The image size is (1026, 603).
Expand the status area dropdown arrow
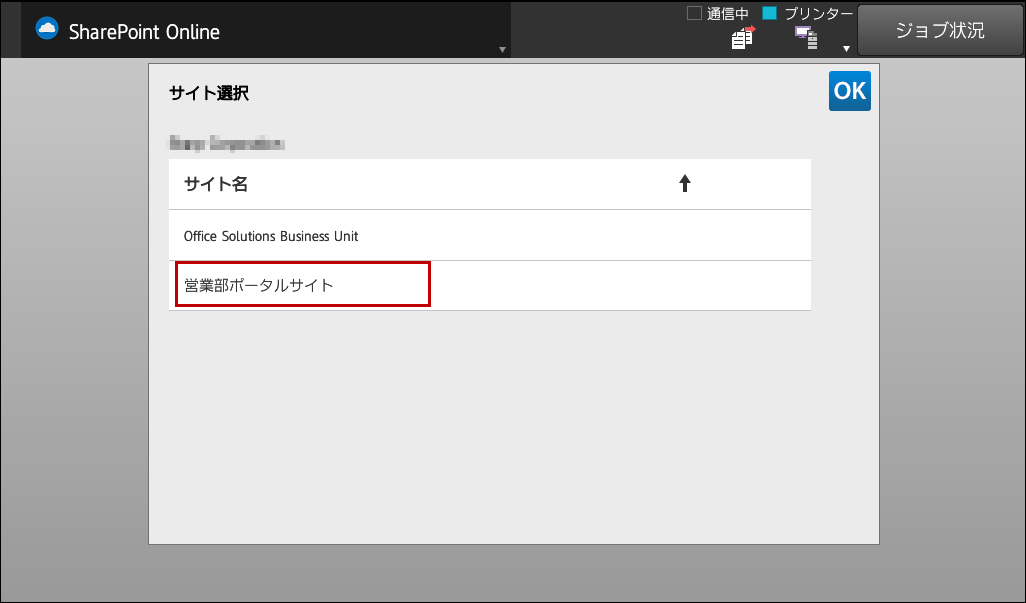click(846, 49)
